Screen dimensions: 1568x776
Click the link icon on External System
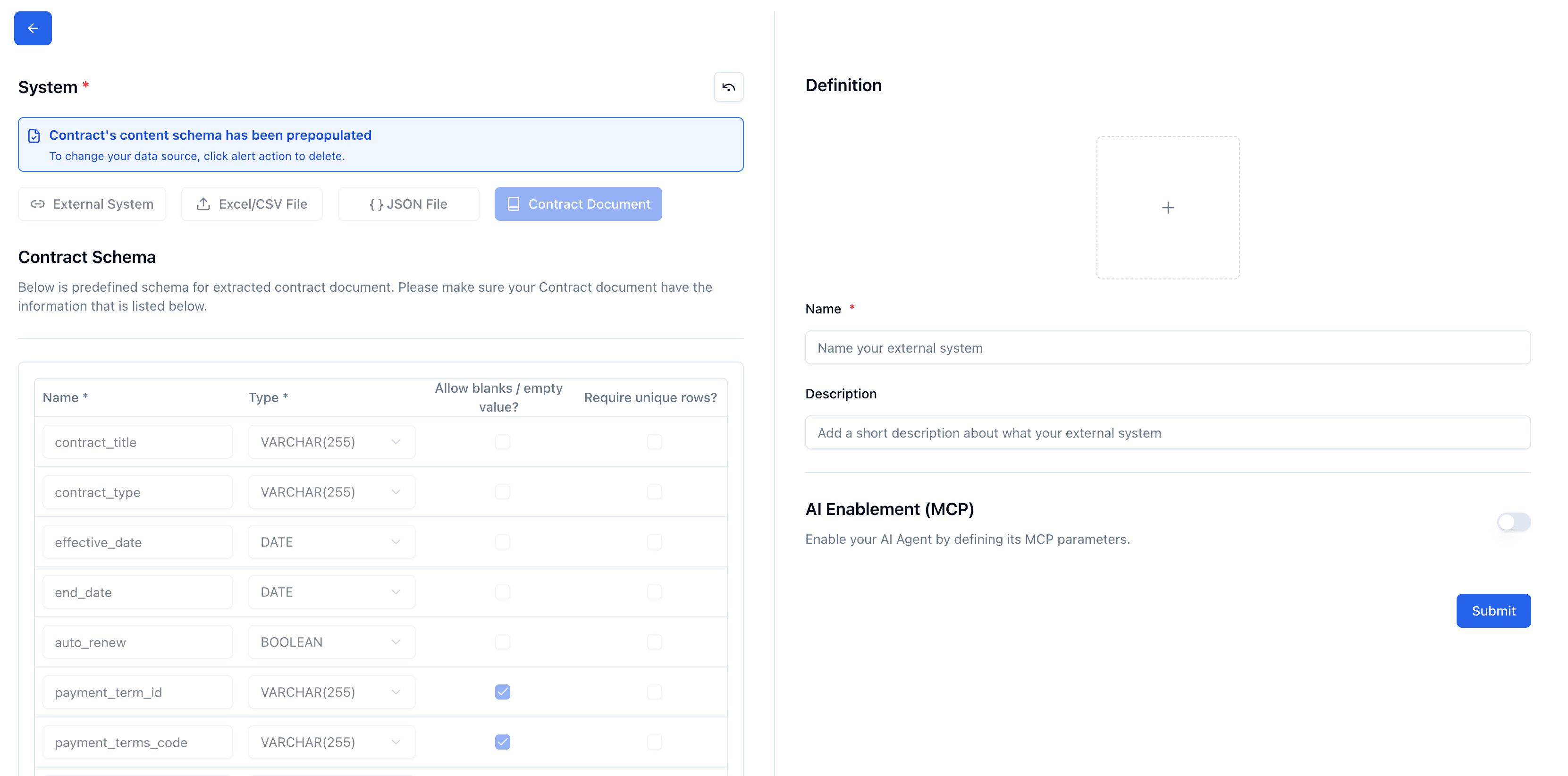[38, 204]
